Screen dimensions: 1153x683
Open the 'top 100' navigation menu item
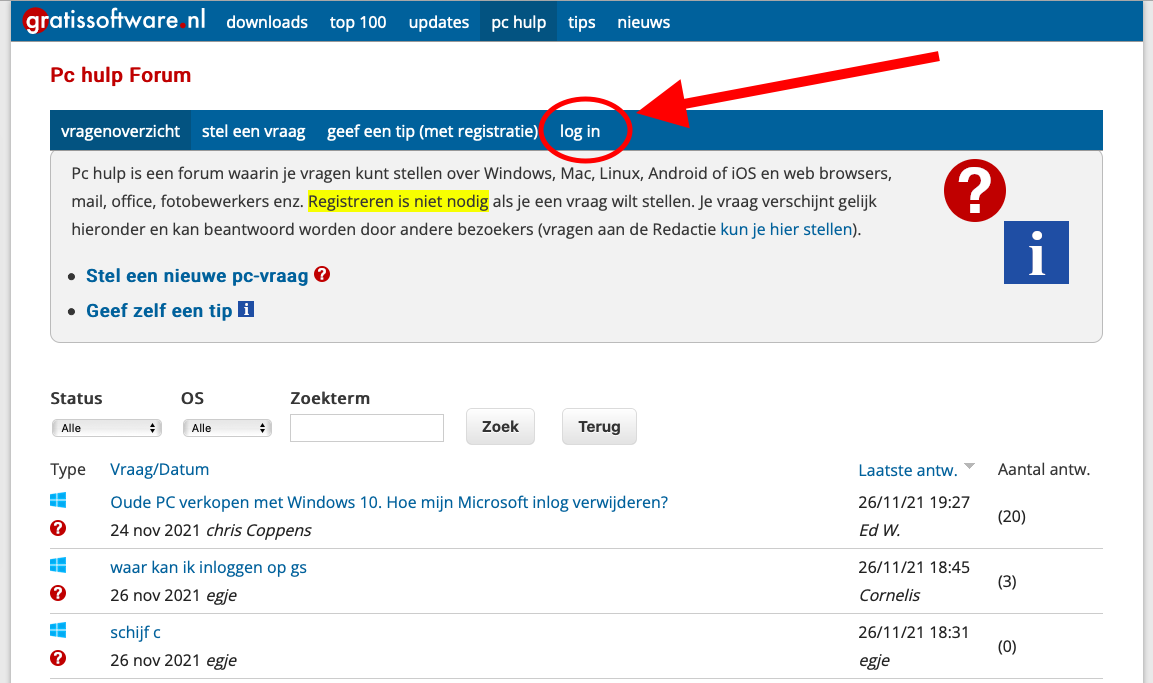[x=358, y=22]
